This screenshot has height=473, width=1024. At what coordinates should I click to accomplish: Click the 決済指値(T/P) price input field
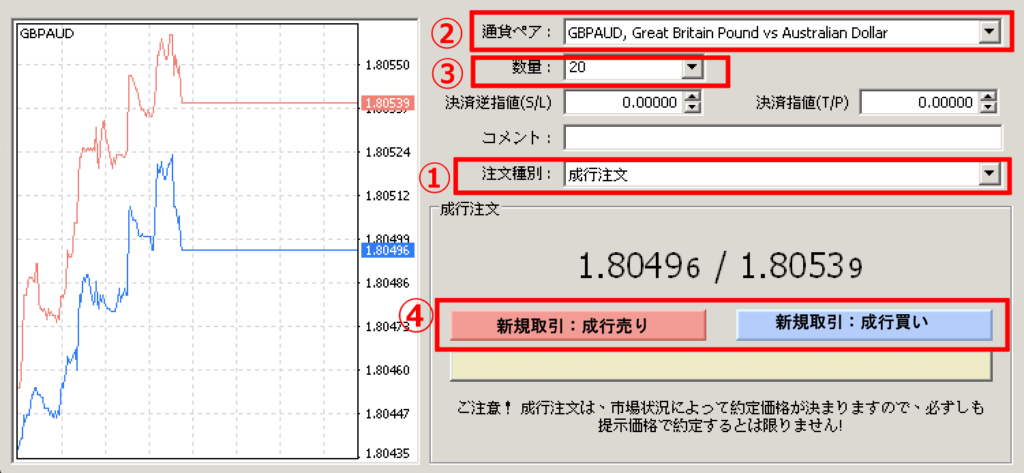click(918, 102)
